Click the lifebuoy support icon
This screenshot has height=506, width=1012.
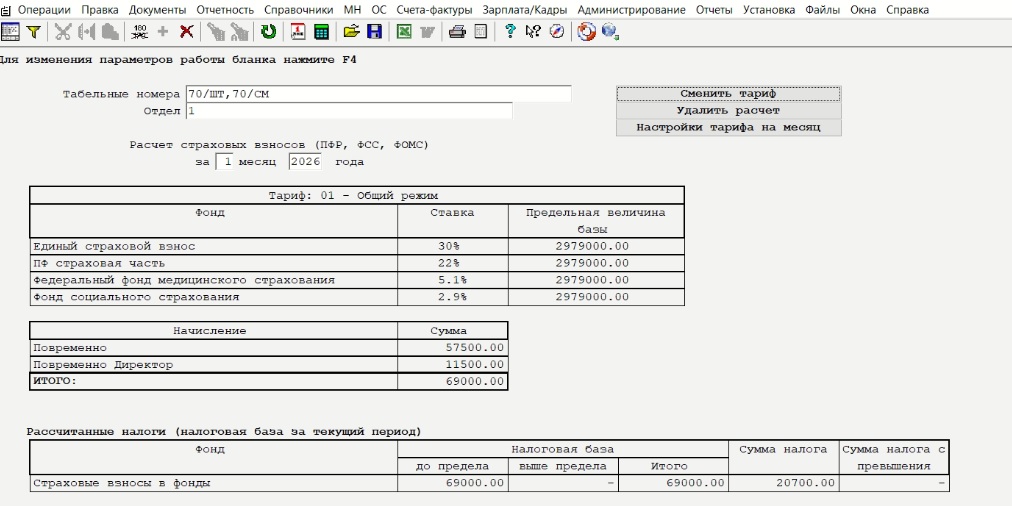(586, 32)
